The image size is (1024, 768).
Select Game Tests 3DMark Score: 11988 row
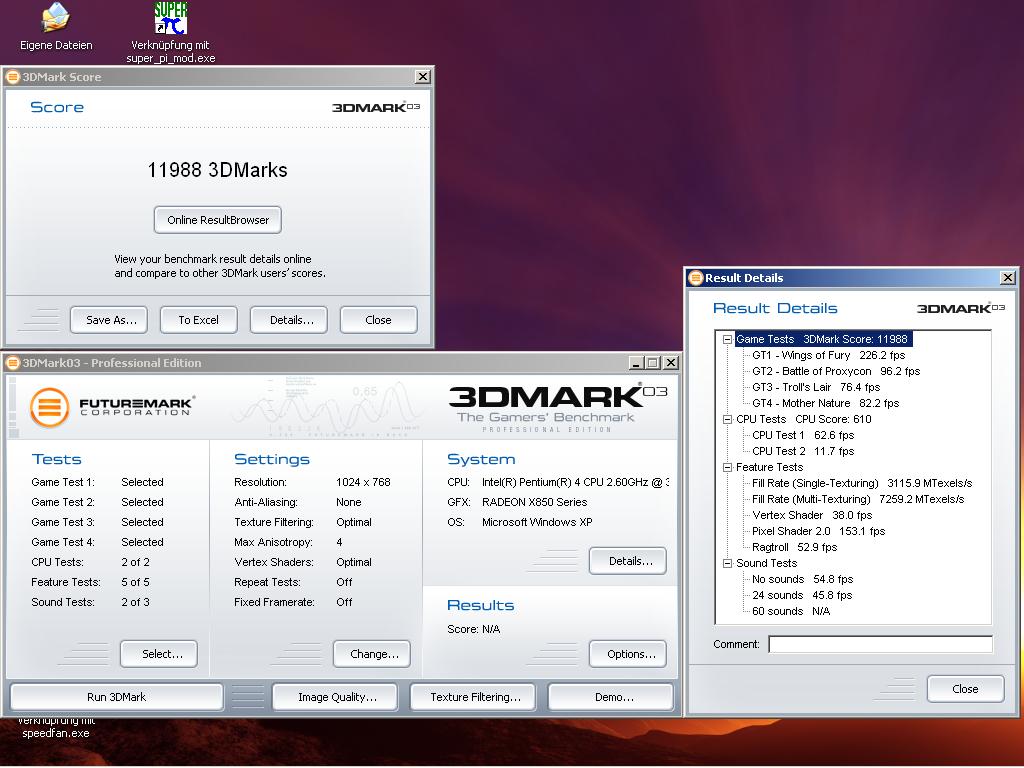(822, 340)
